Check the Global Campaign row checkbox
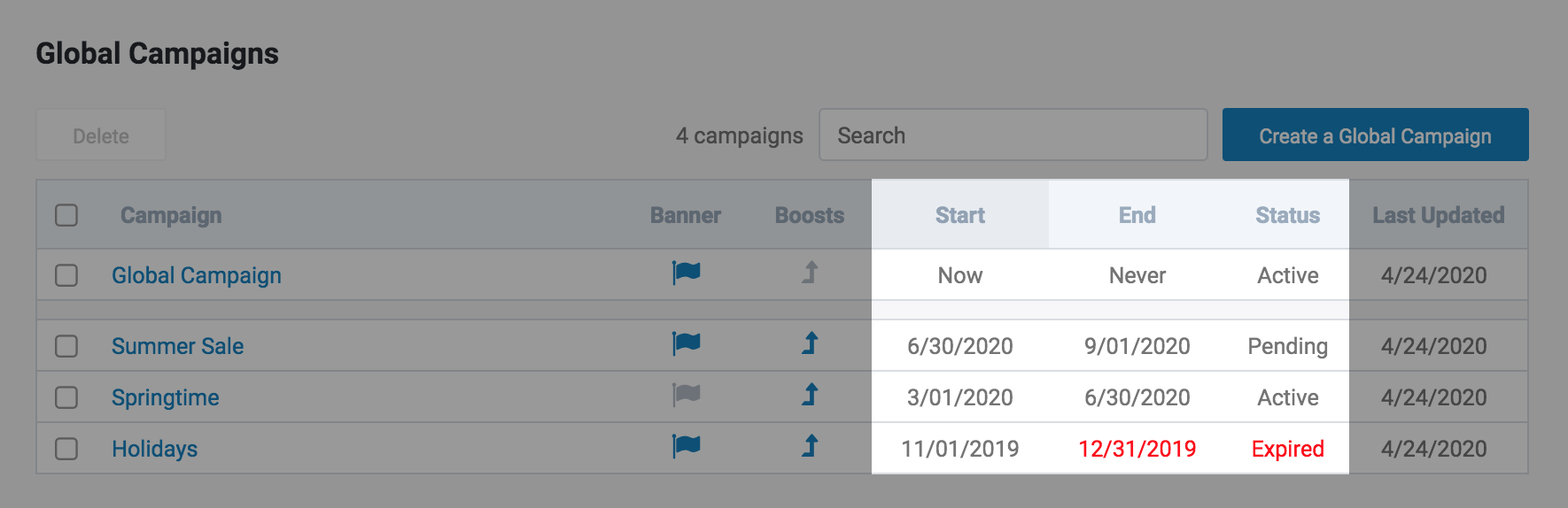The image size is (1568, 508). tap(66, 275)
